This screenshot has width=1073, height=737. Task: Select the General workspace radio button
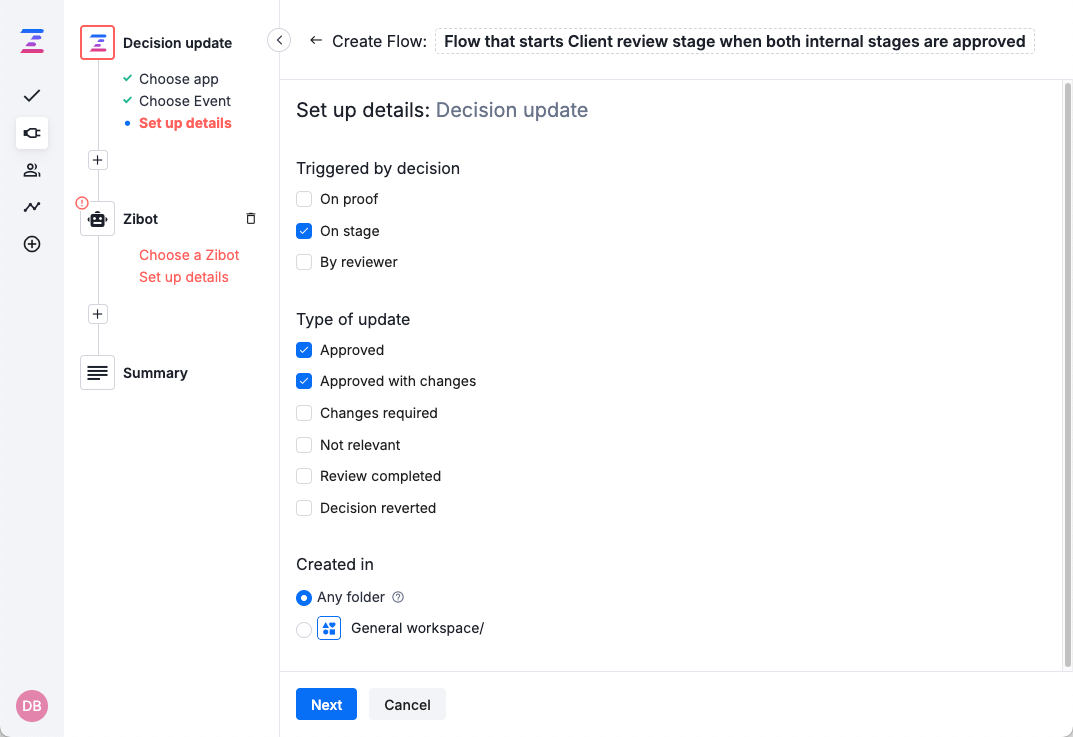tap(304, 630)
